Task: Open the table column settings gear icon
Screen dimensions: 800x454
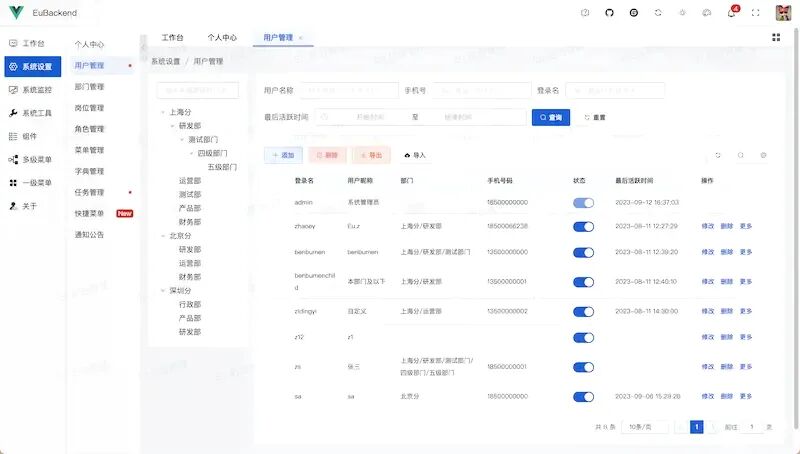Action: coord(763,155)
